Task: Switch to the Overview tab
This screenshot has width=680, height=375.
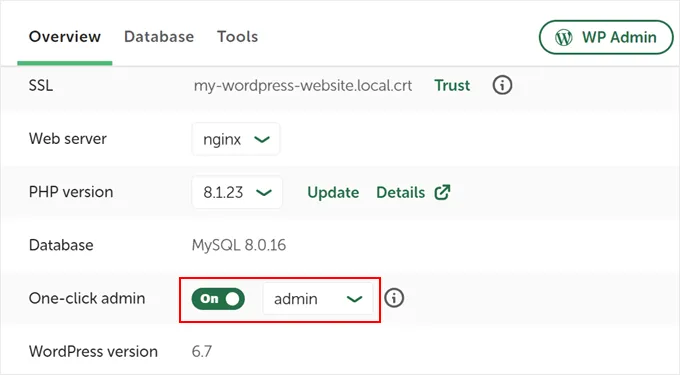Action: (65, 37)
